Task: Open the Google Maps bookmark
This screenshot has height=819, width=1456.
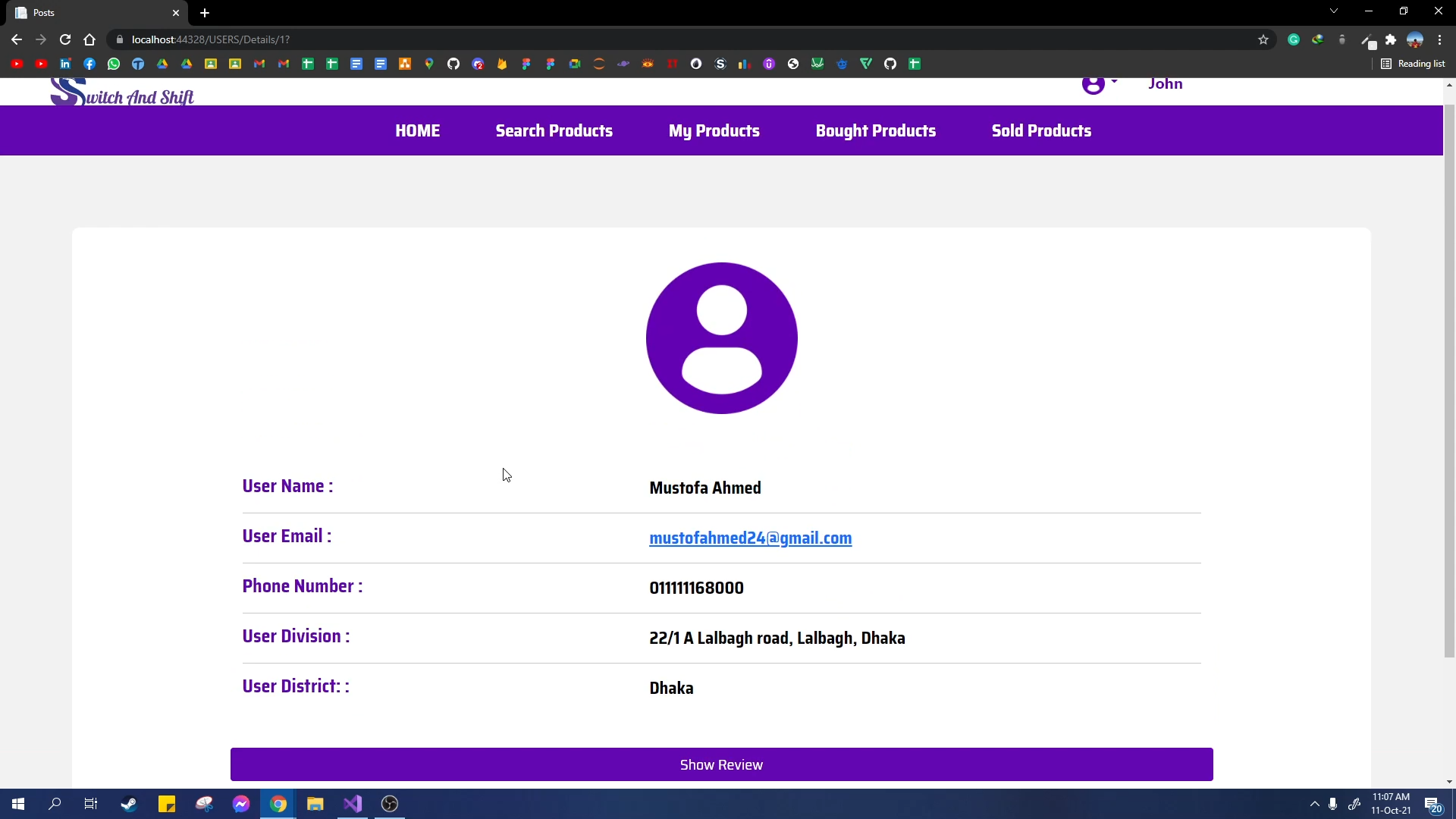Action: [429, 64]
